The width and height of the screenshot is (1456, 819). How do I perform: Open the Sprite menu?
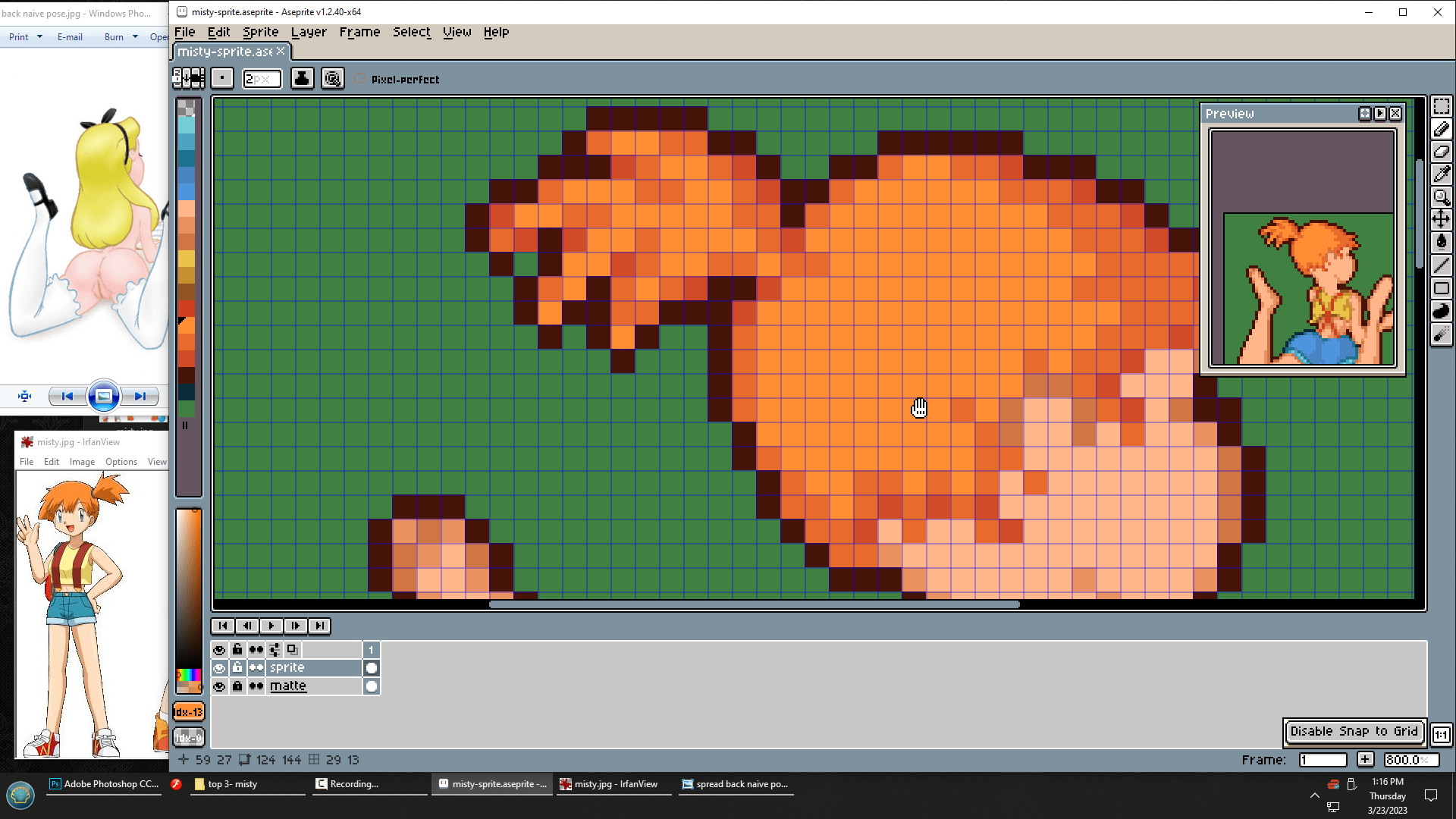260,32
